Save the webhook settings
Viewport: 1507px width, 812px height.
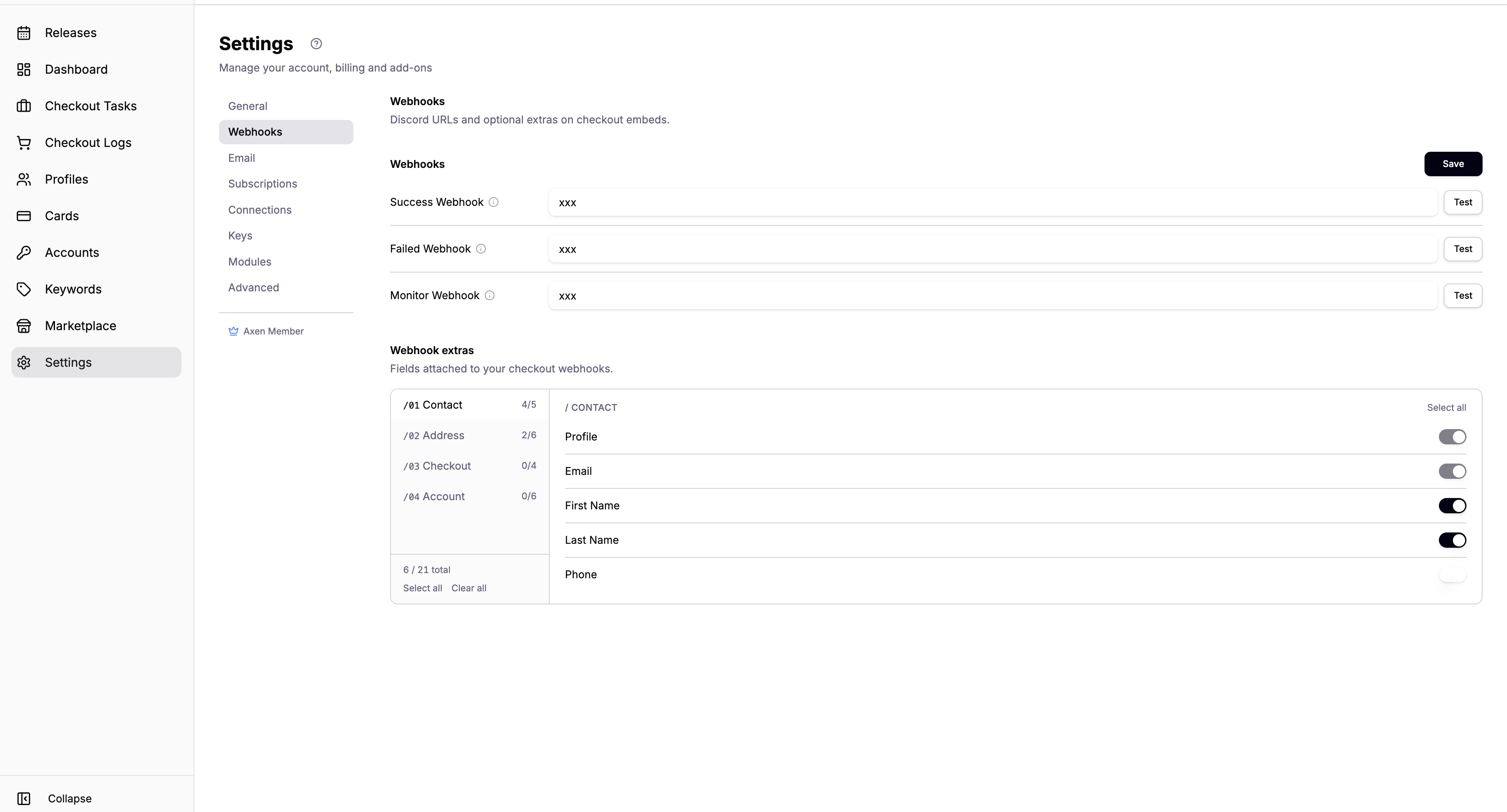pyautogui.click(x=1452, y=164)
